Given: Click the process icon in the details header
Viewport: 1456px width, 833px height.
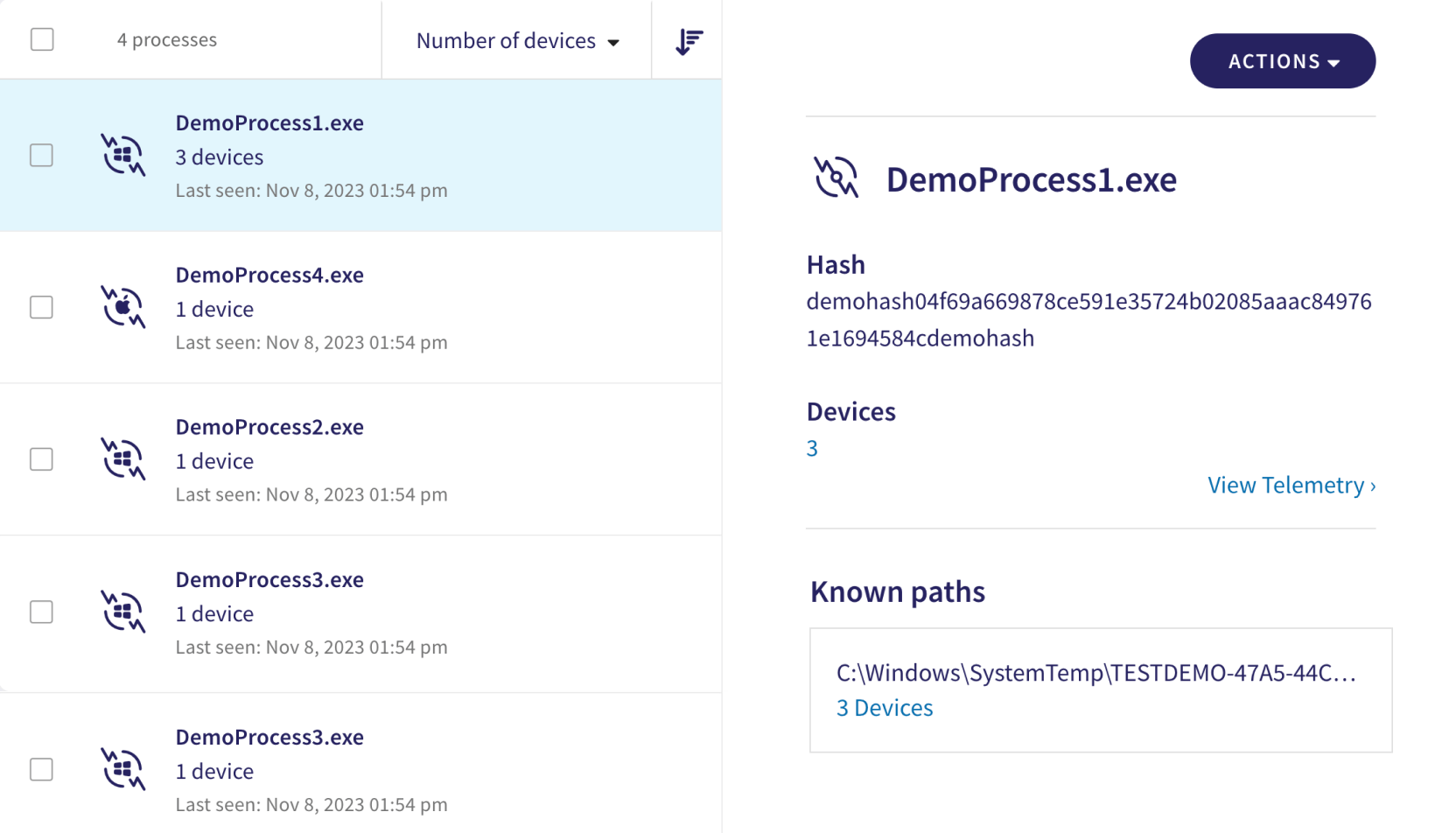Looking at the screenshot, I should coord(836,178).
